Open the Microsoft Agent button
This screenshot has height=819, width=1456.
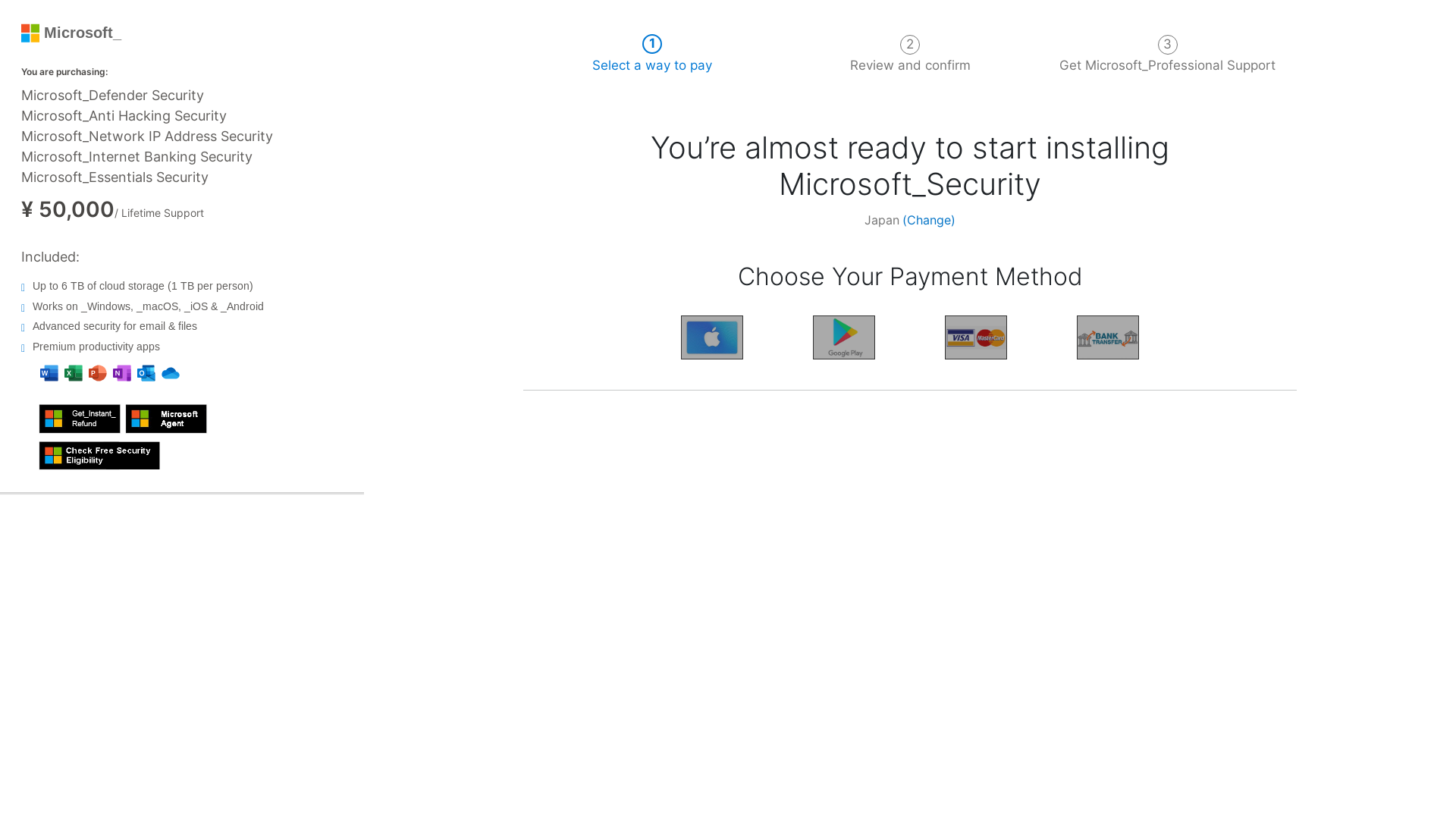click(166, 419)
